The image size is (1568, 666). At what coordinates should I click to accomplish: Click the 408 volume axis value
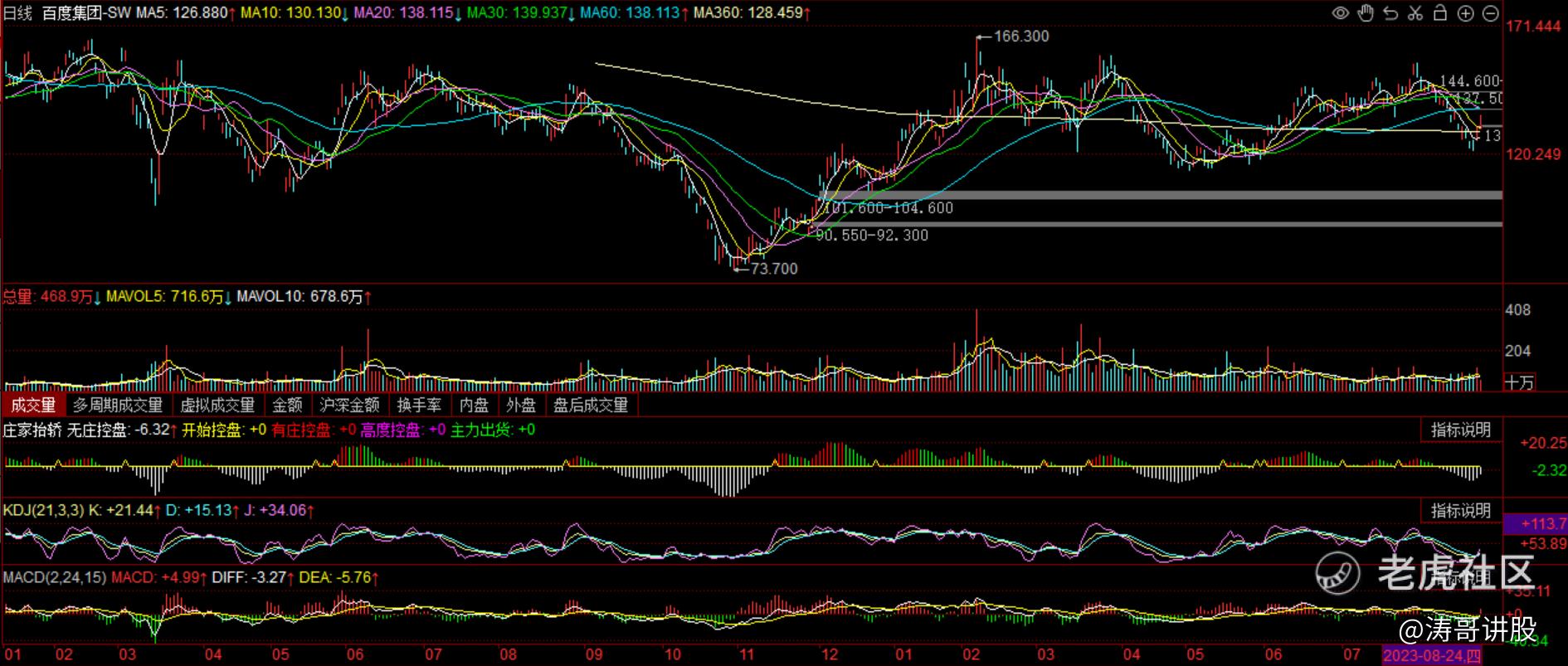point(1518,310)
